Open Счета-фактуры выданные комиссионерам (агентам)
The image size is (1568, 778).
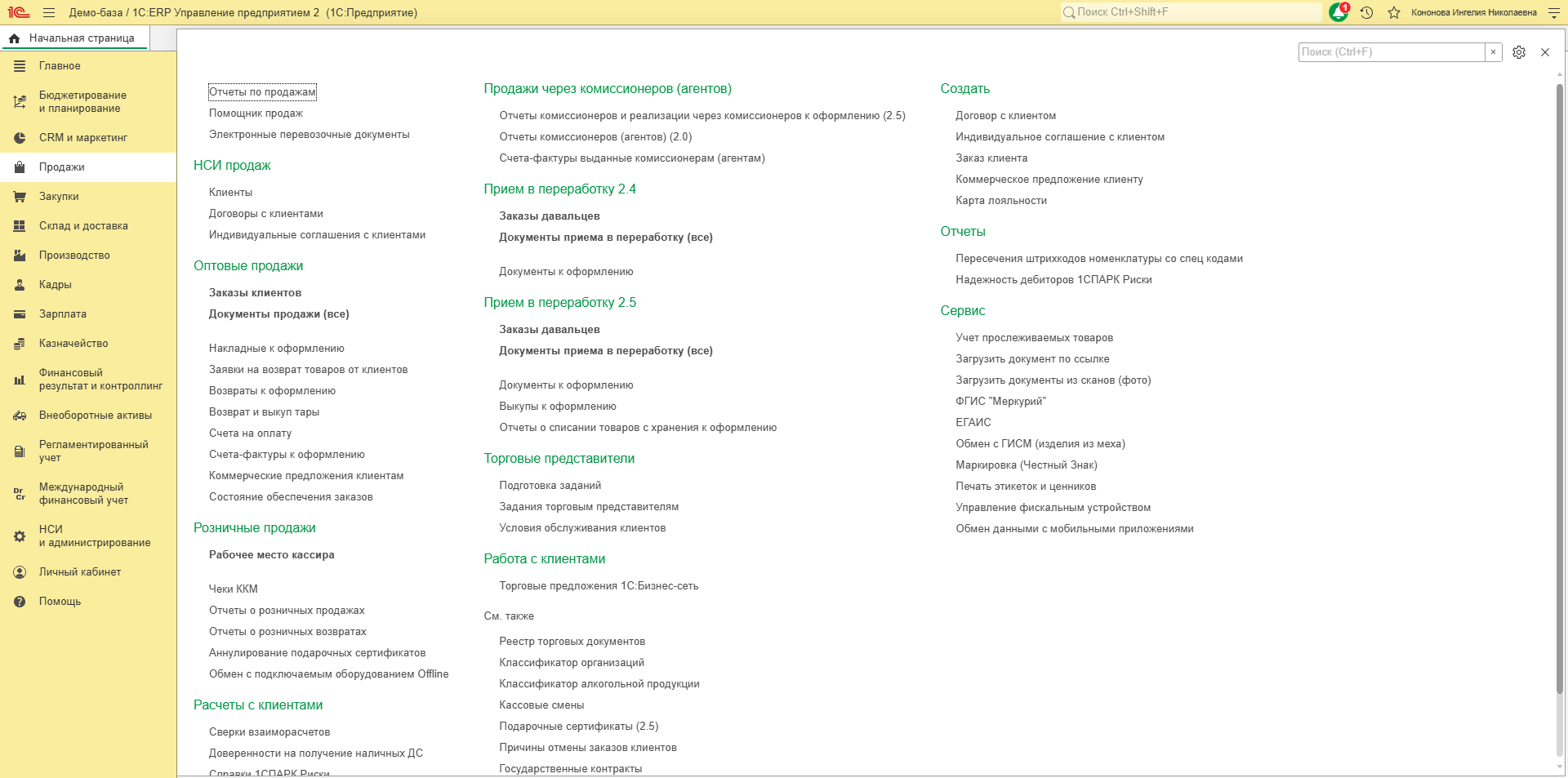tap(632, 158)
